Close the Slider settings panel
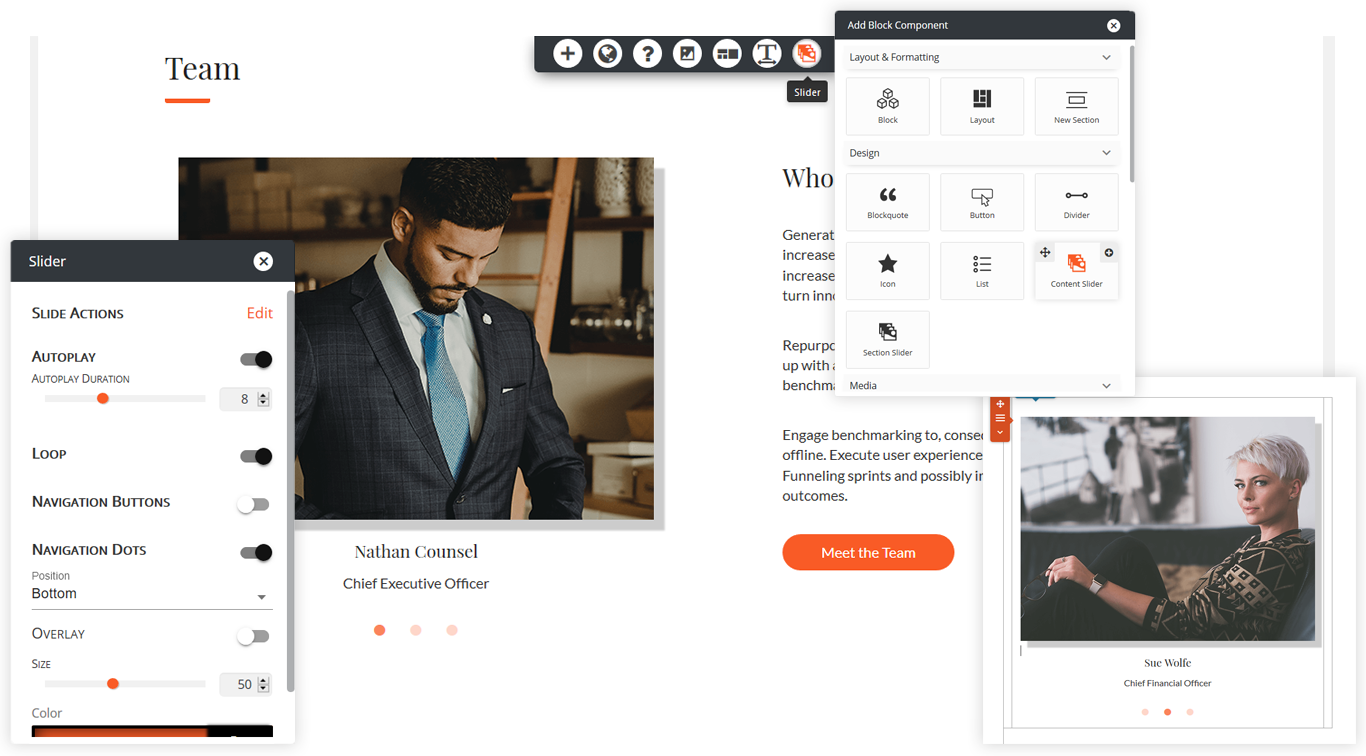This screenshot has height=756, width=1366. (x=263, y=261)
